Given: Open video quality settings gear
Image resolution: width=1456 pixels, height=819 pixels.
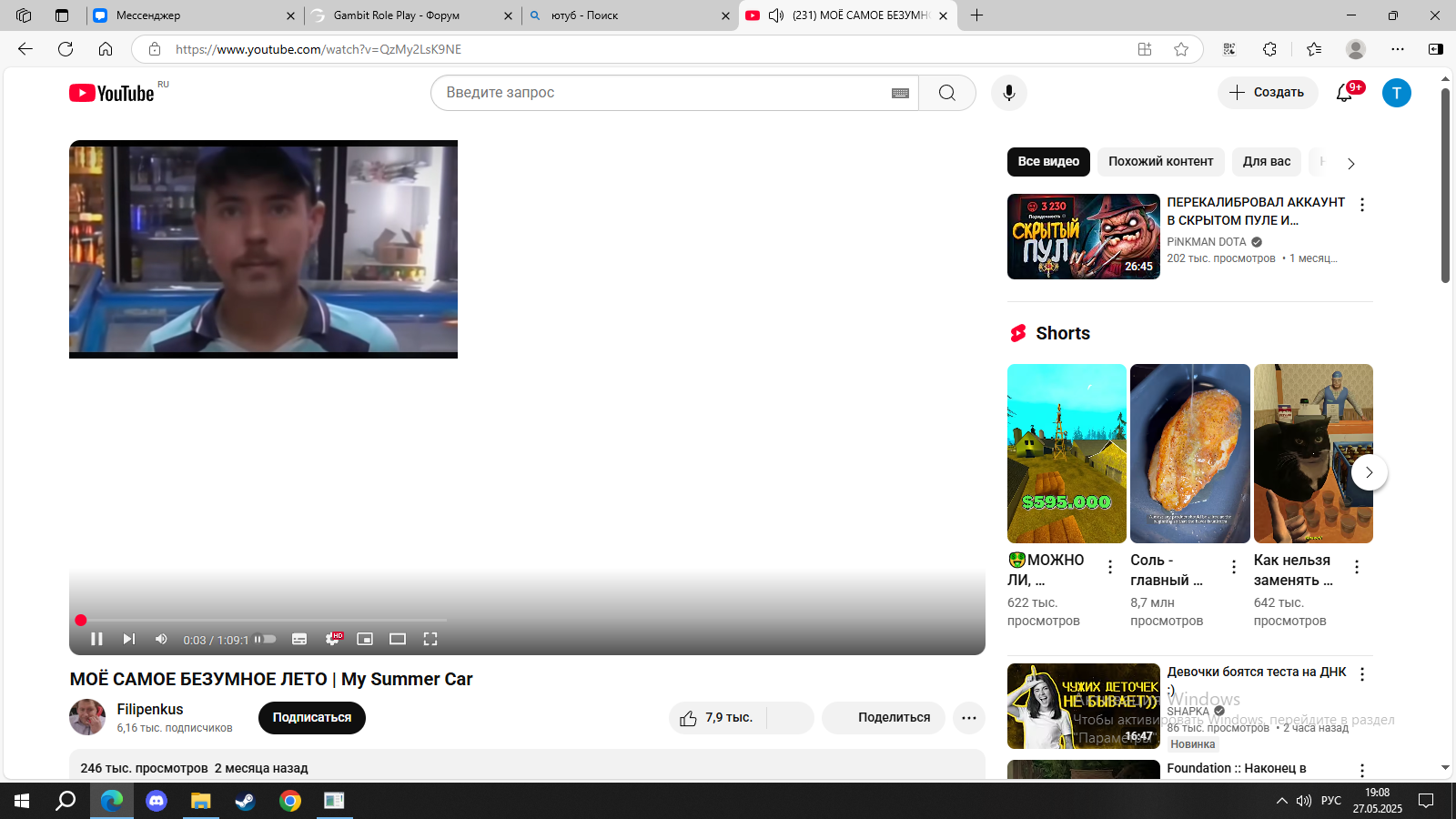Looking at the screenshot, I should pos(332,639).
